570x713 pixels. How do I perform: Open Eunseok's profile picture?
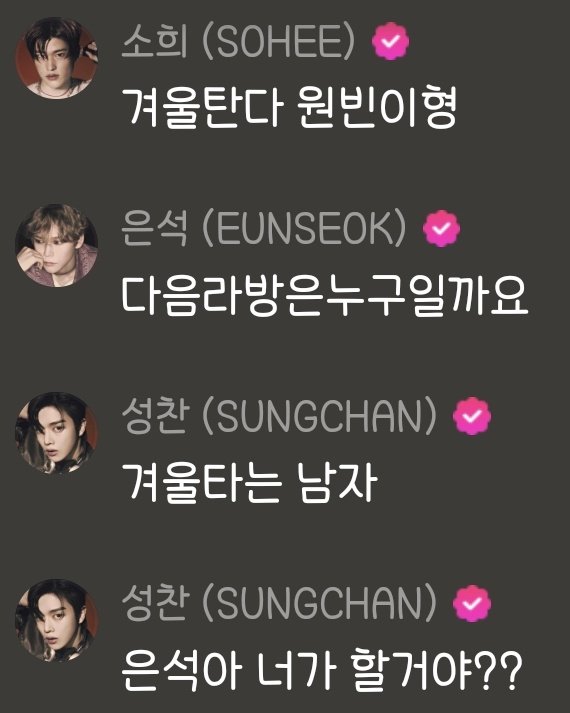[x=57, y=246]
